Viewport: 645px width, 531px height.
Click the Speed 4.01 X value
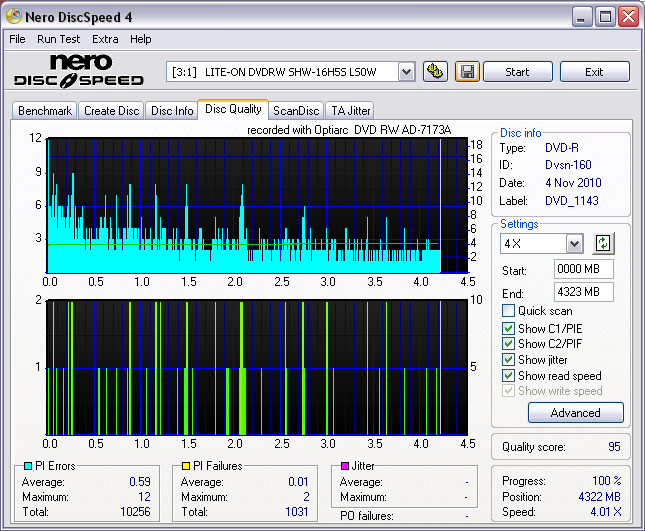pos(606,512)
